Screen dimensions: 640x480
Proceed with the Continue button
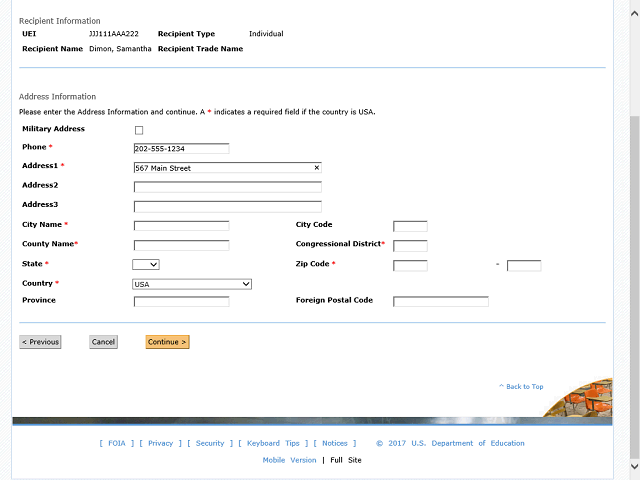coord(167,342)
